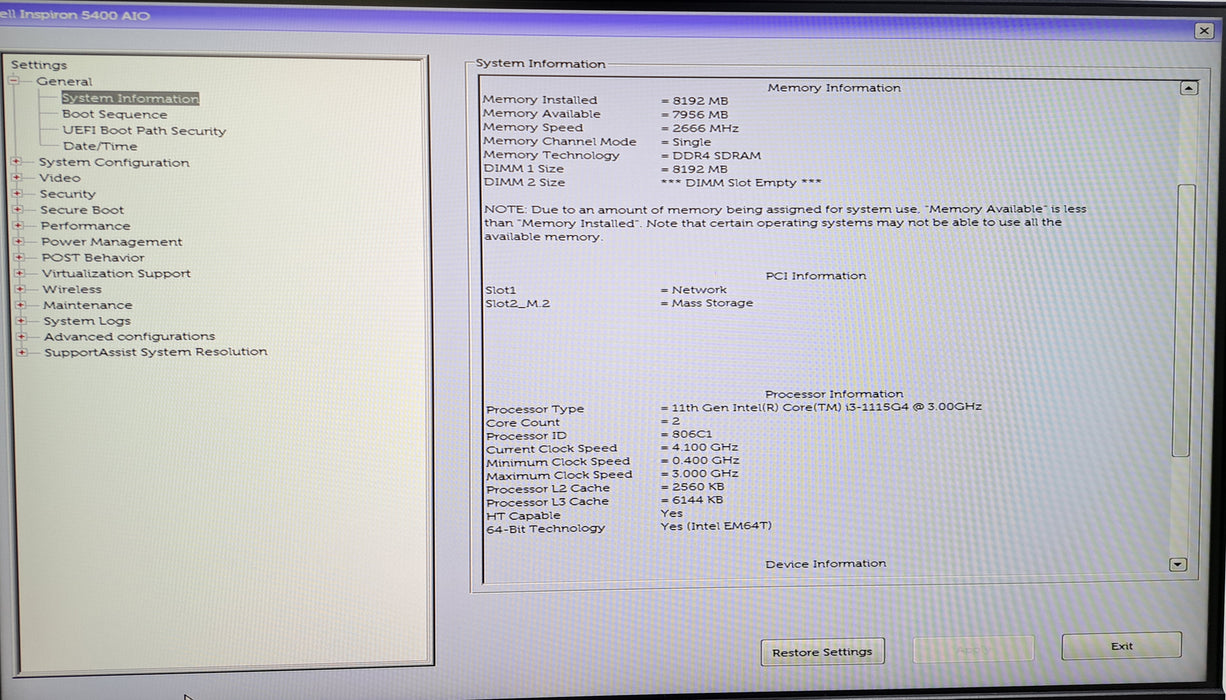Expand the Power Management node
This screenshot has width=1226, height=700.
(19, 242)
